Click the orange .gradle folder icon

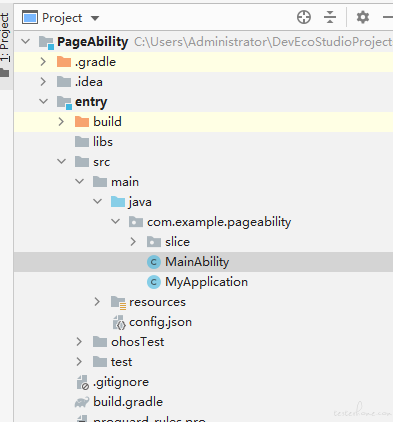click(64, 62)
